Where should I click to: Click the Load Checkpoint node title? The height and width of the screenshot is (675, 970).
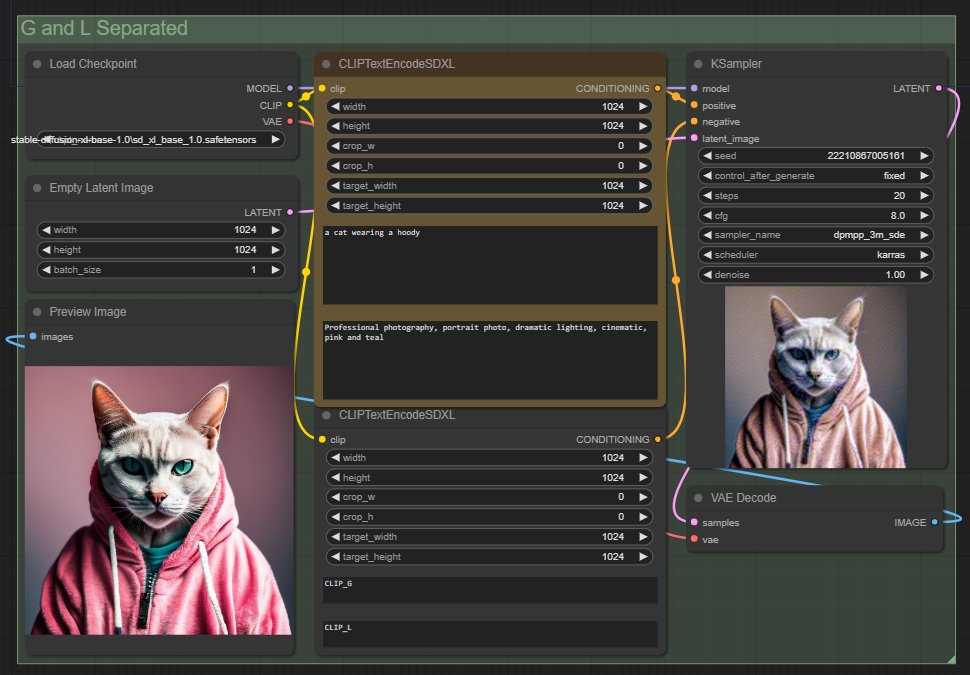click(x=93, y=64)
